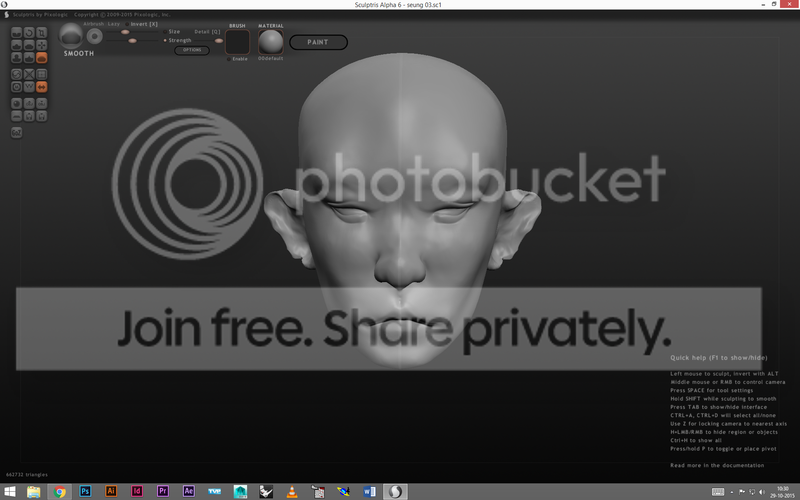The height and width of the screenshot is (500, 800).
Task: Click 'Hold SHIFT while sculpting to smooth' line
Action: click(723, 398)
